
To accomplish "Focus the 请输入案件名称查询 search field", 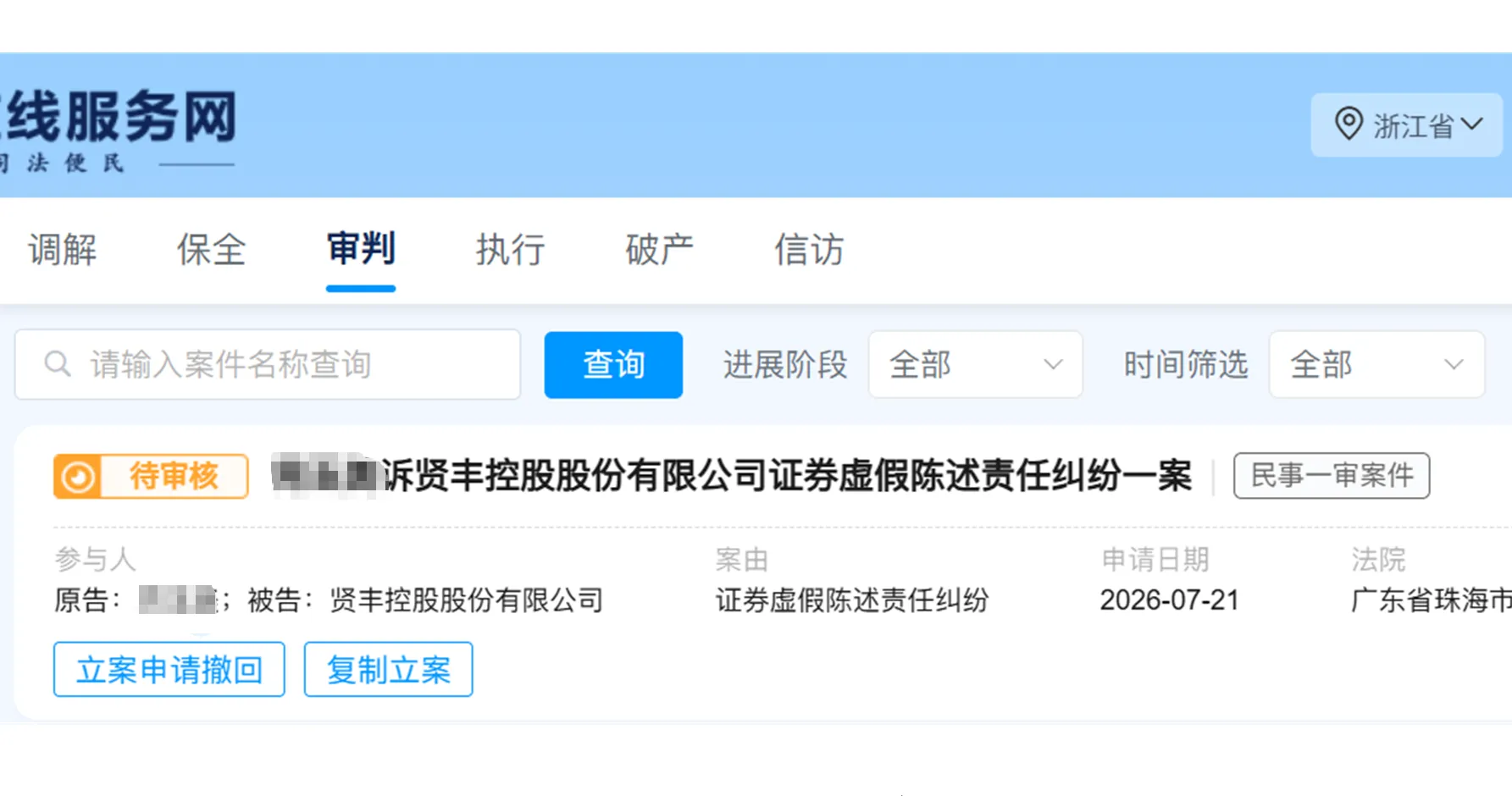I will pos(268,364).
